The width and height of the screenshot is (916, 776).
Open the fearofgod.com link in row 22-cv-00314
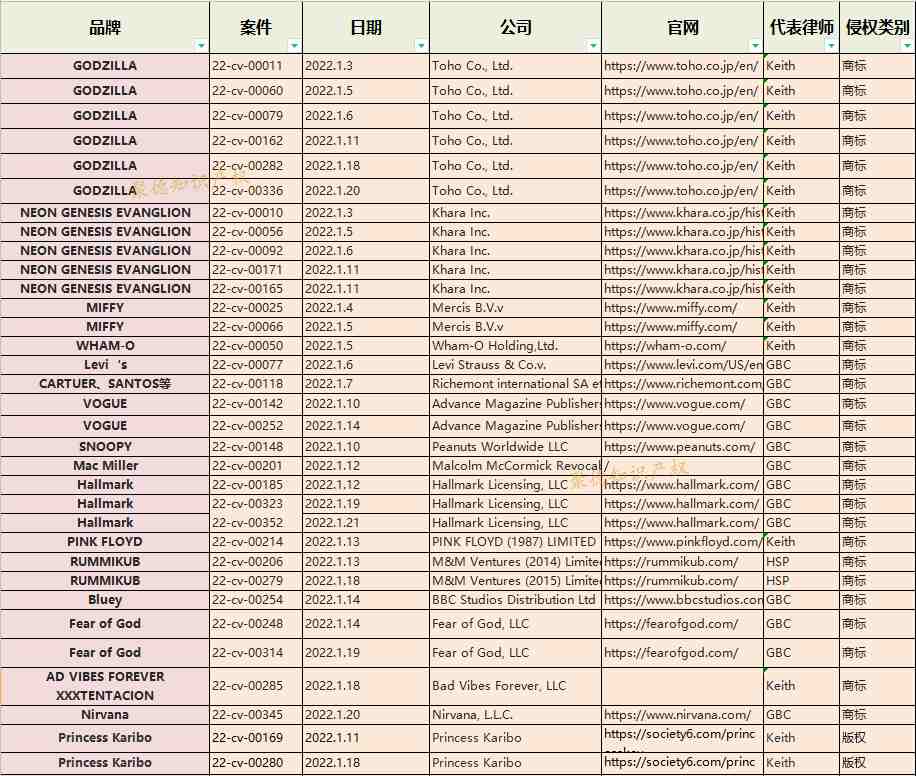point(671,653)
